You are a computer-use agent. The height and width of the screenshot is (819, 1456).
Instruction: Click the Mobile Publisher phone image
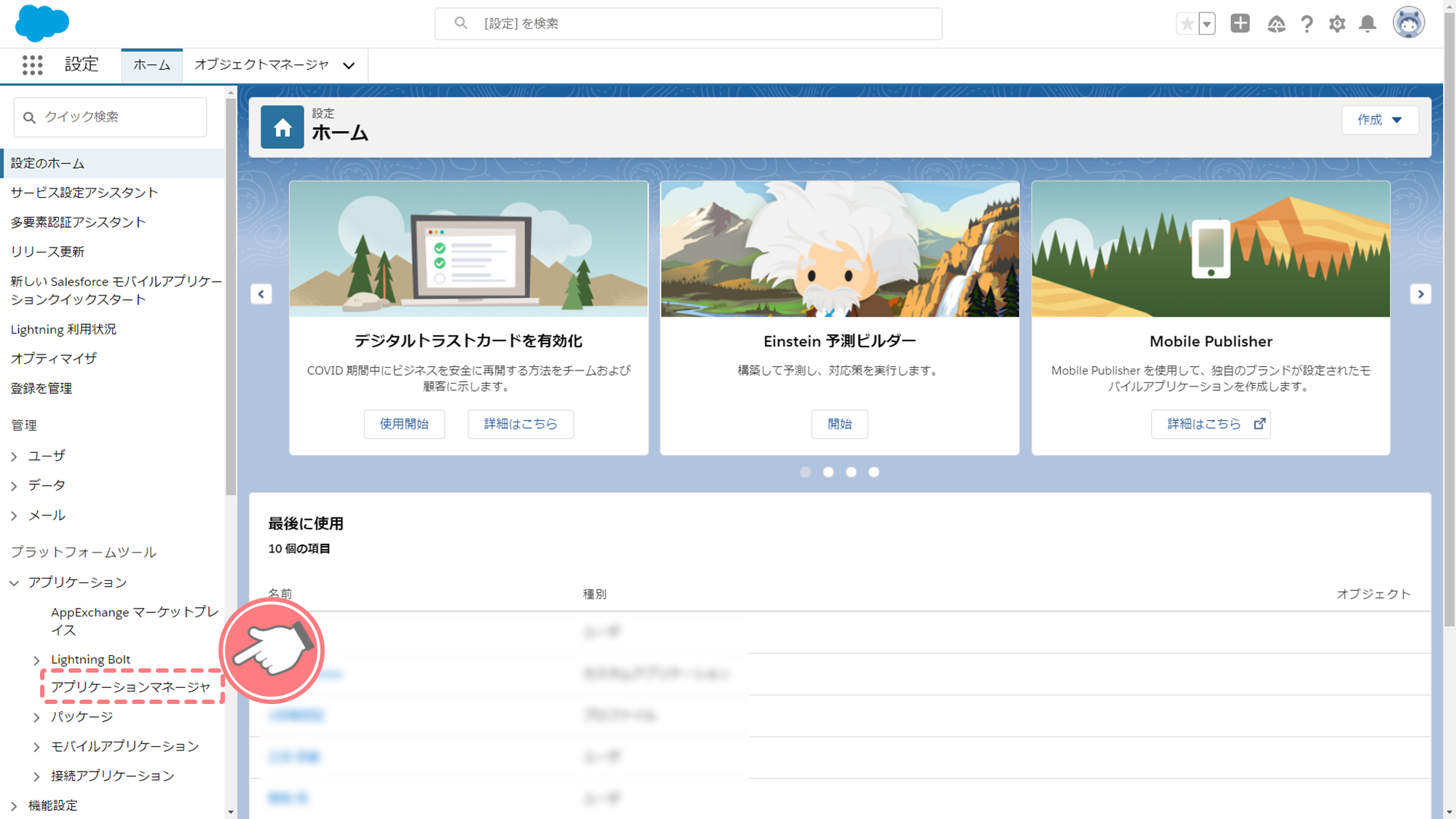pyautogui.click(x=1211, y=249)
